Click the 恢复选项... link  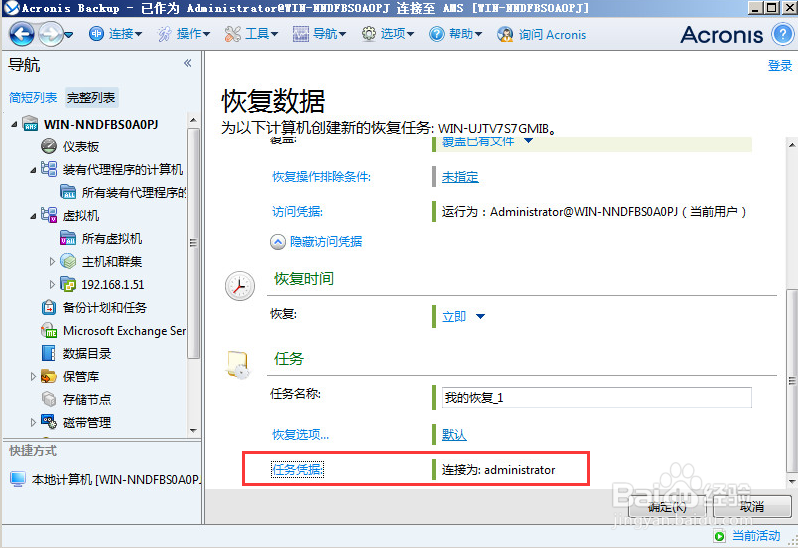point(300,435)
